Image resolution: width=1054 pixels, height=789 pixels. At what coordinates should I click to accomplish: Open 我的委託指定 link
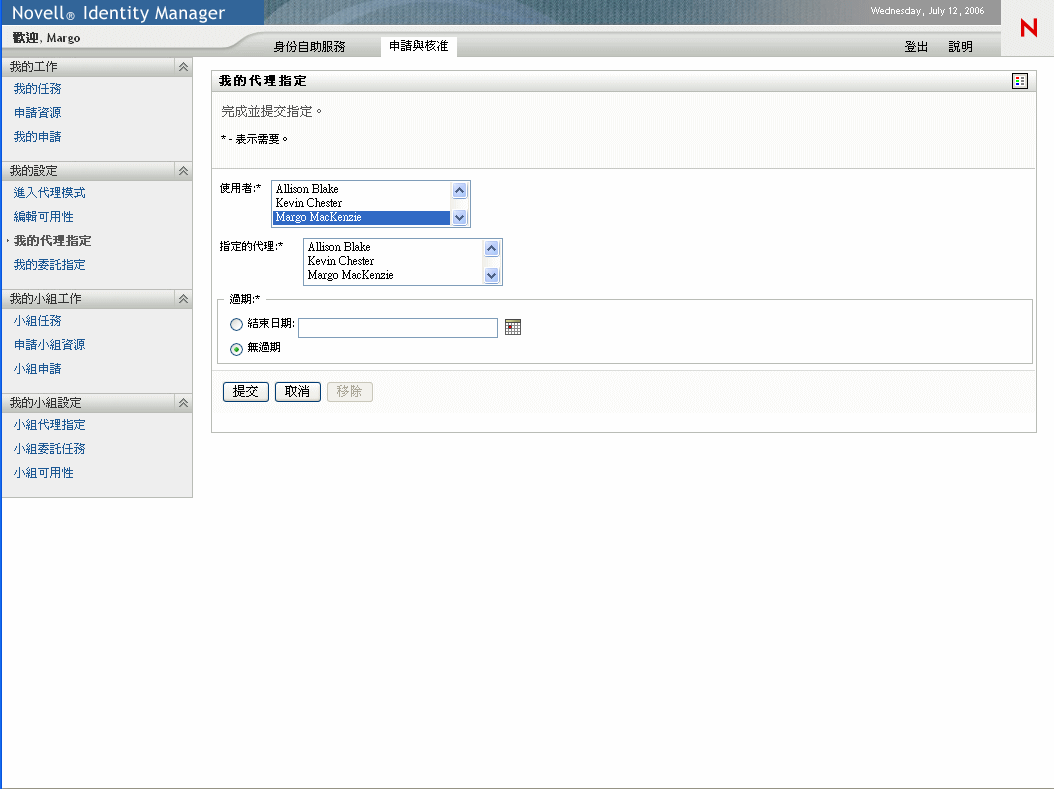50,265
